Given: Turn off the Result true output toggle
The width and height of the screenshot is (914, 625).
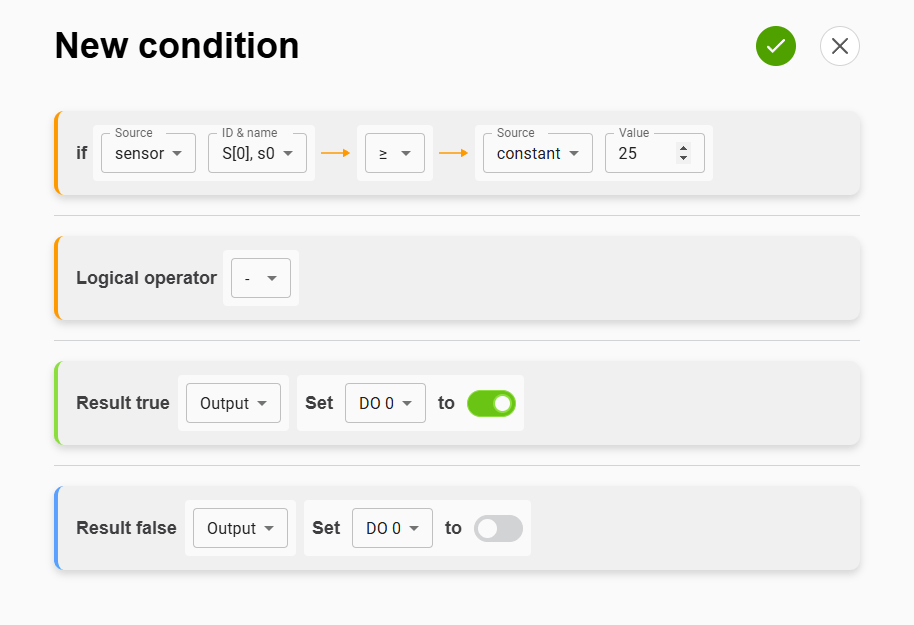Looking at the screenshot, I should (x=491, y=403).
